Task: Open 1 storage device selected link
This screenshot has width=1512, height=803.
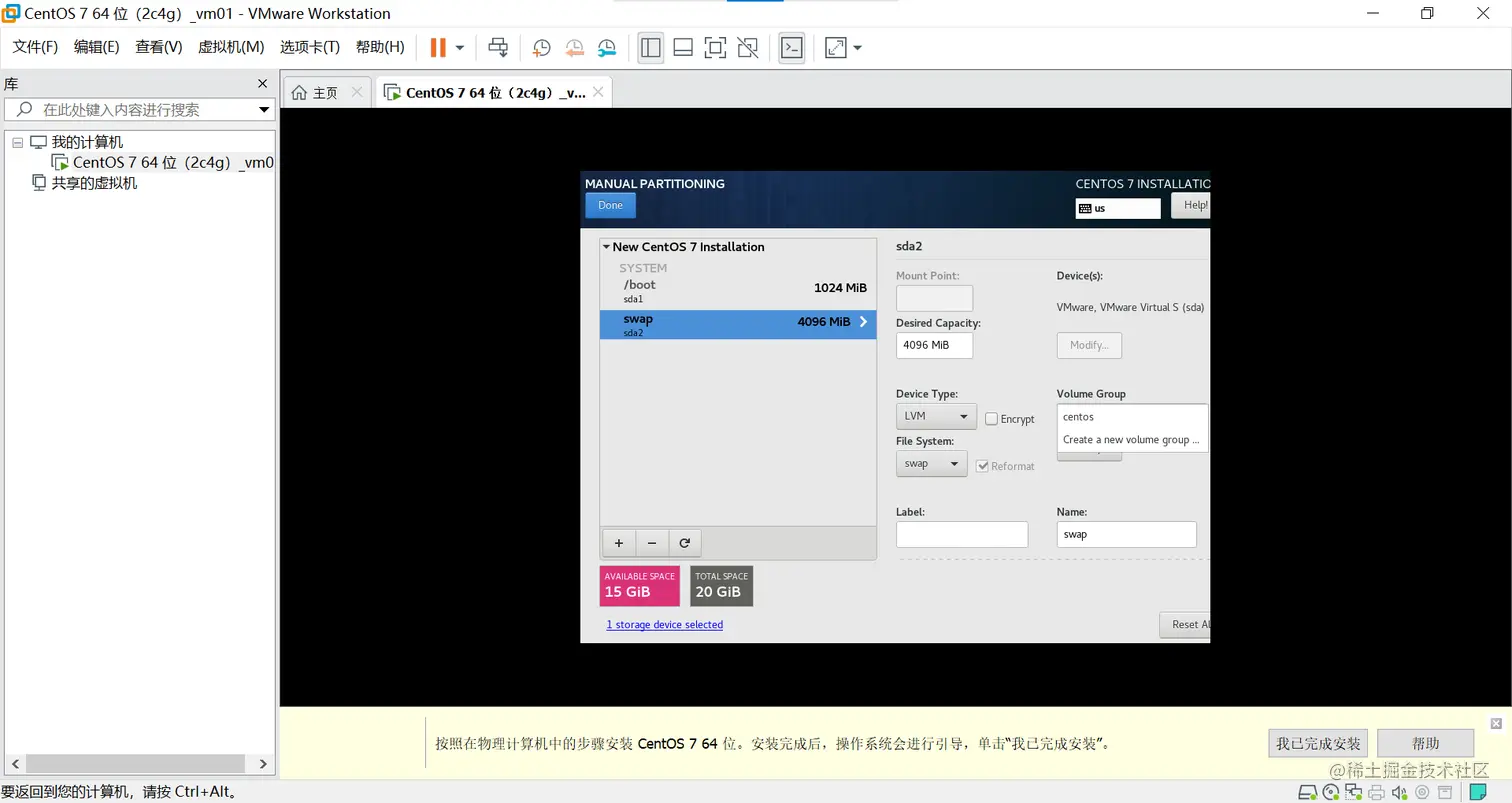Action: point(665,625)
